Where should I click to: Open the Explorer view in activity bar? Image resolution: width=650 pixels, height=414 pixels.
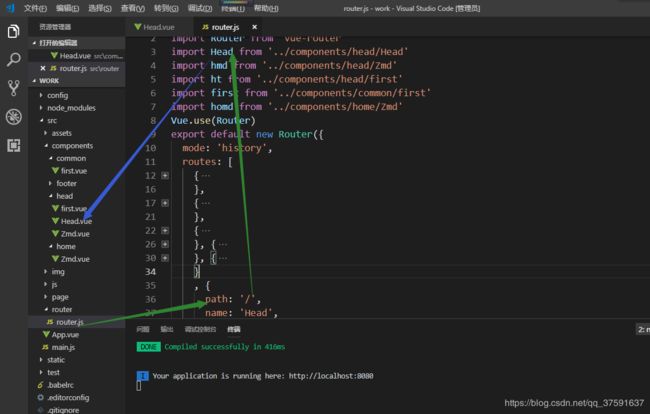click(x=13, y=31)
